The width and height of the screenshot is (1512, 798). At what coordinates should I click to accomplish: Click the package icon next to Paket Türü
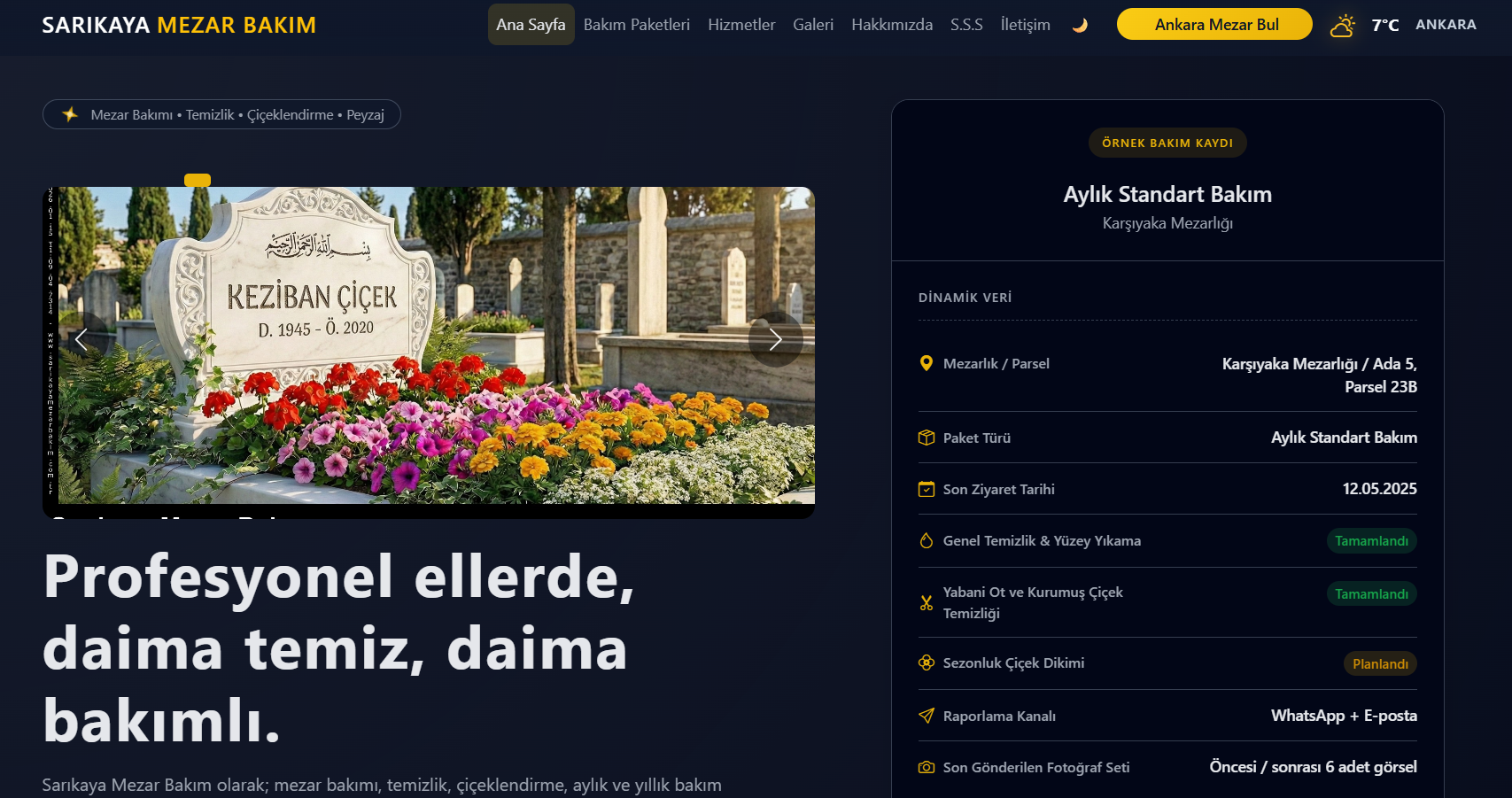[x=926, y=437]
